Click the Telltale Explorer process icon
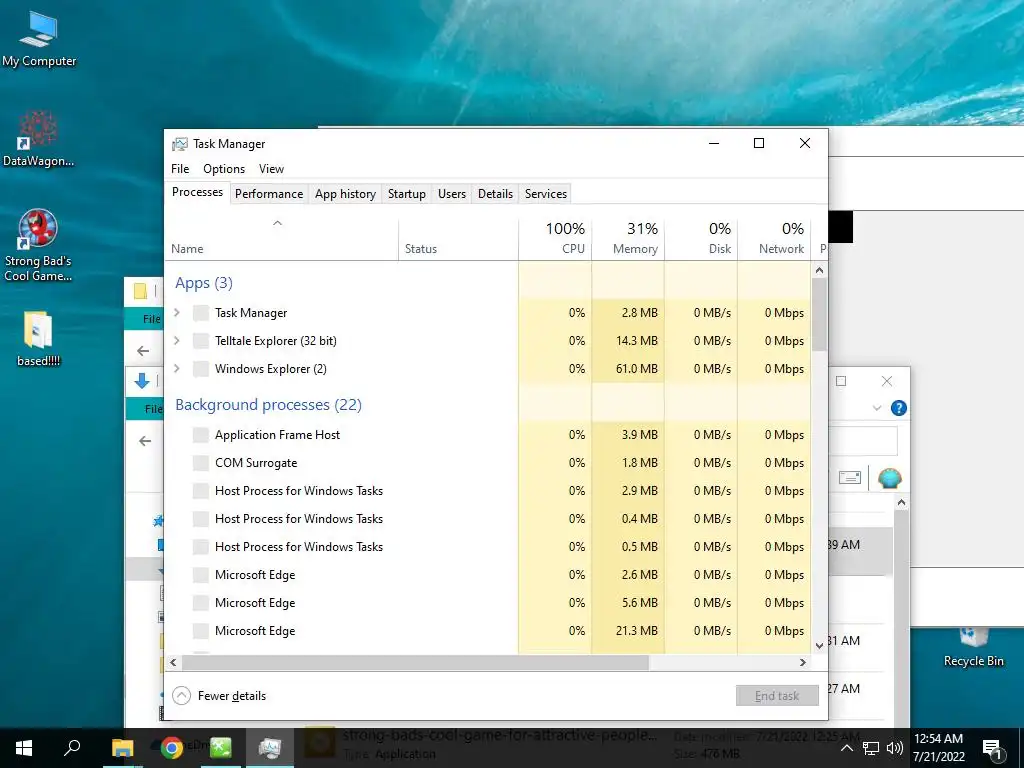The width and height of the screenshot is (1024, 768). coord(200,341)
